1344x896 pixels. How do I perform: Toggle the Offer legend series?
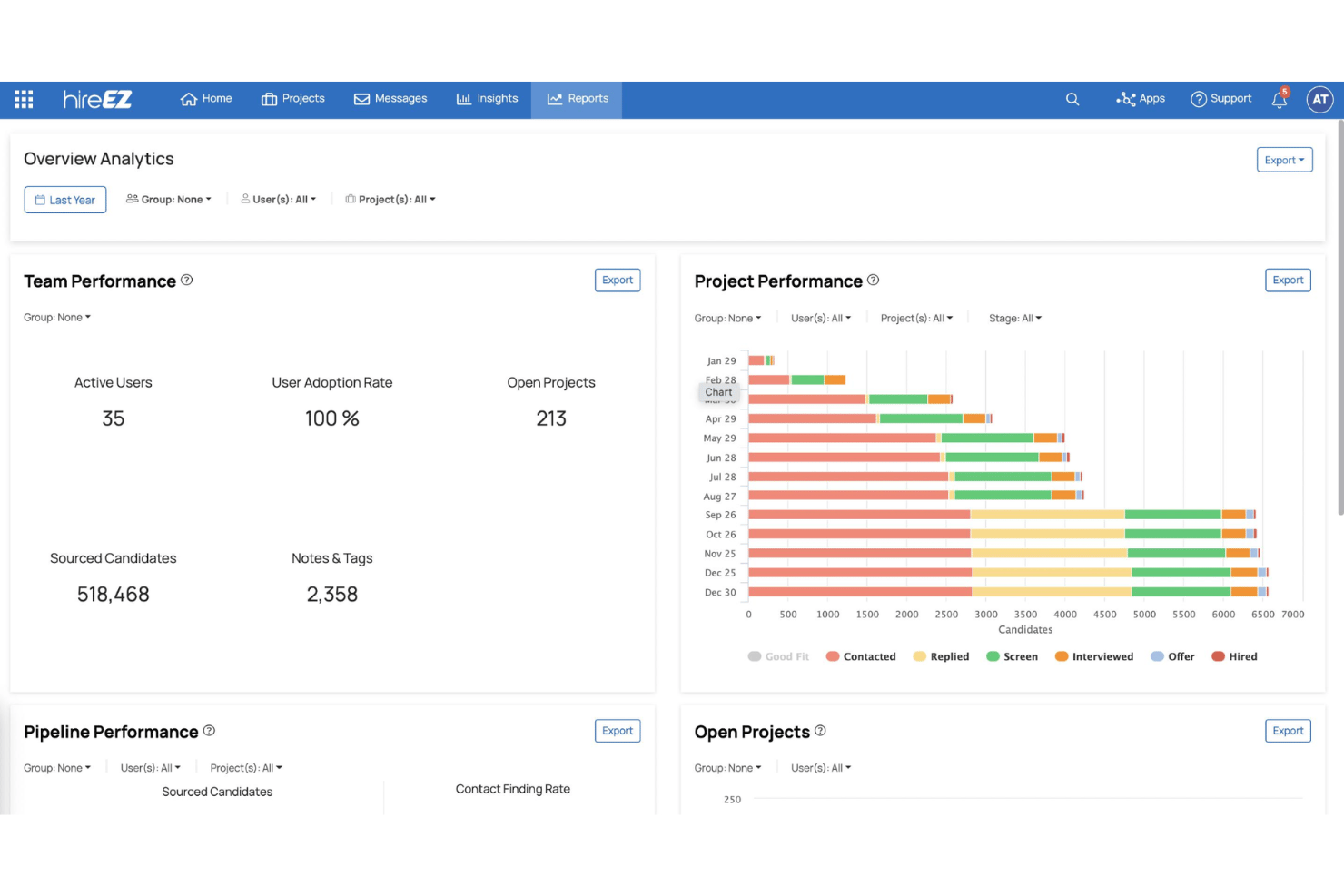click(x=1172, y=656)
